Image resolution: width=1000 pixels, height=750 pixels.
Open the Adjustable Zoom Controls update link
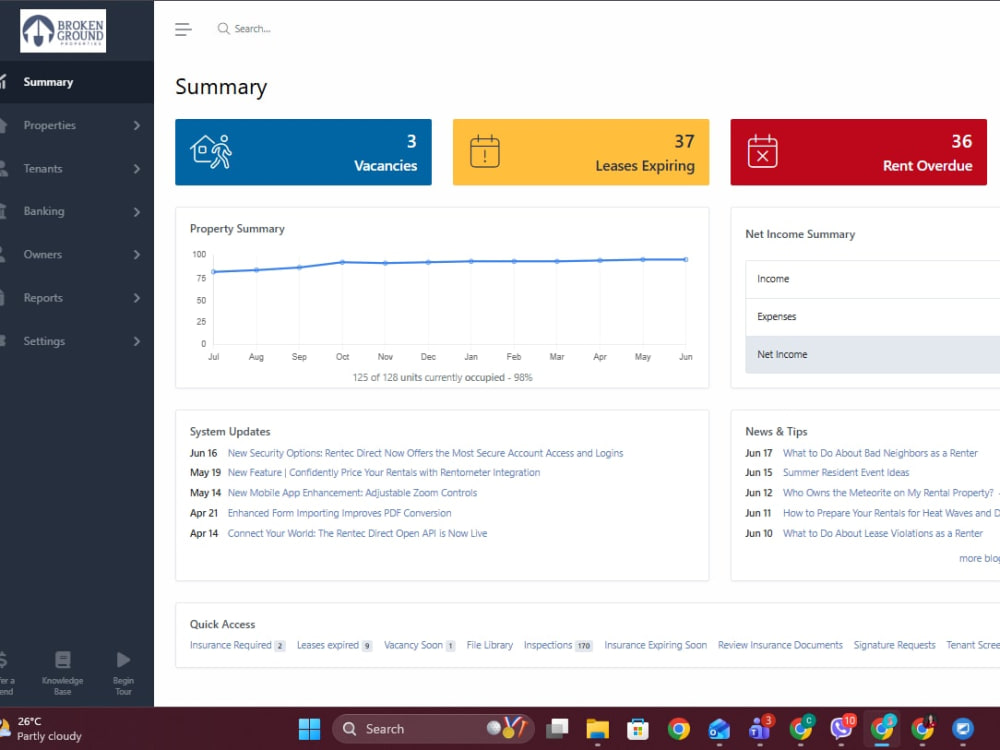[352, 493]
